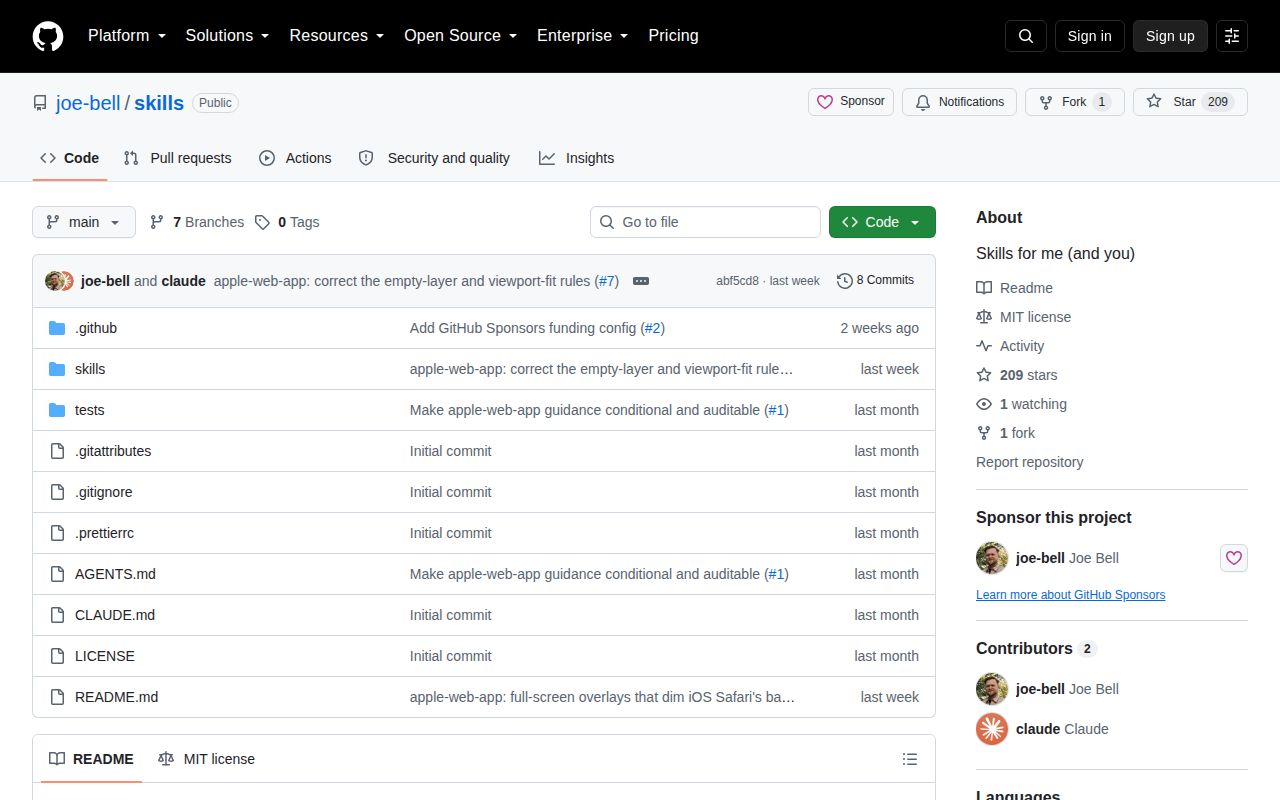
Task: Open the 8 Commits history
Action: point(875,281)
